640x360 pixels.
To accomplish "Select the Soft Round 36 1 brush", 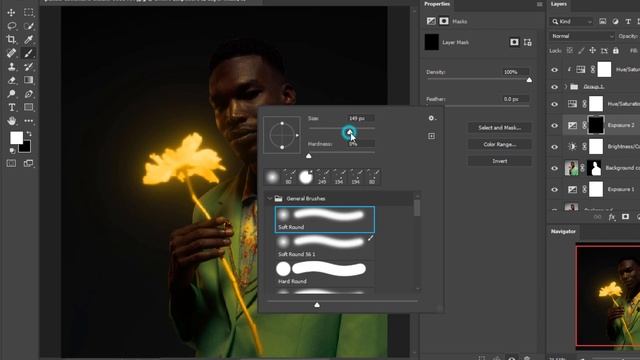I will (324, 247).
